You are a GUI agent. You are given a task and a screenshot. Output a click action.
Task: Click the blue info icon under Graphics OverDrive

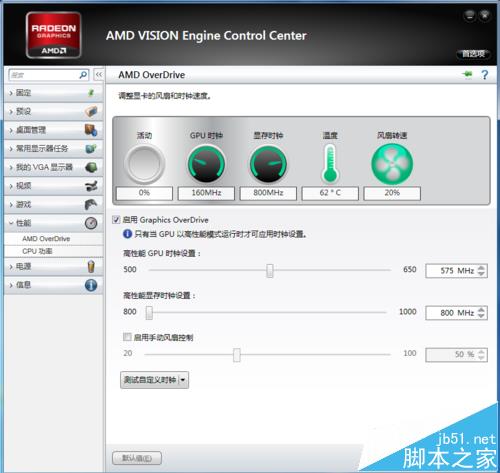tap(127, 234)
